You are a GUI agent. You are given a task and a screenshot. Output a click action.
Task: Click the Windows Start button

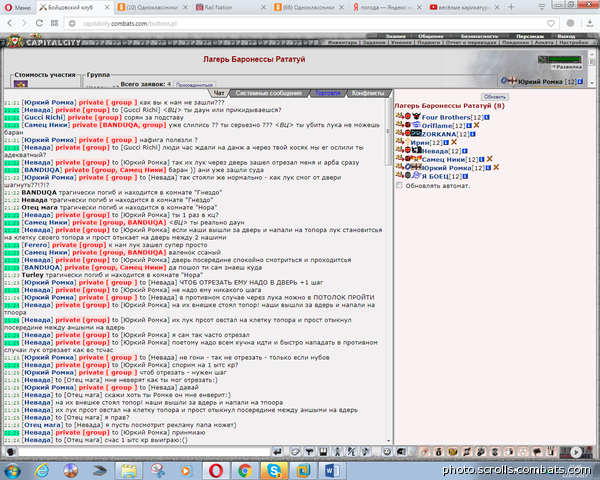click(13, 470)
